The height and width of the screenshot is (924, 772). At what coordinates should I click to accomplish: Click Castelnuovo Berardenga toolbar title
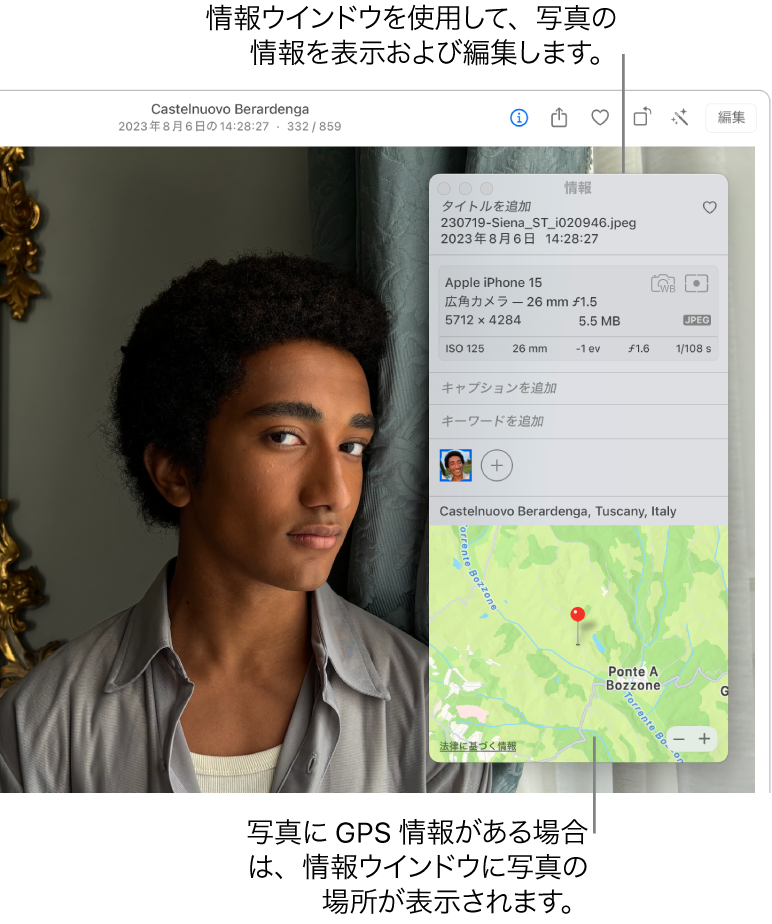coord(230,109)
